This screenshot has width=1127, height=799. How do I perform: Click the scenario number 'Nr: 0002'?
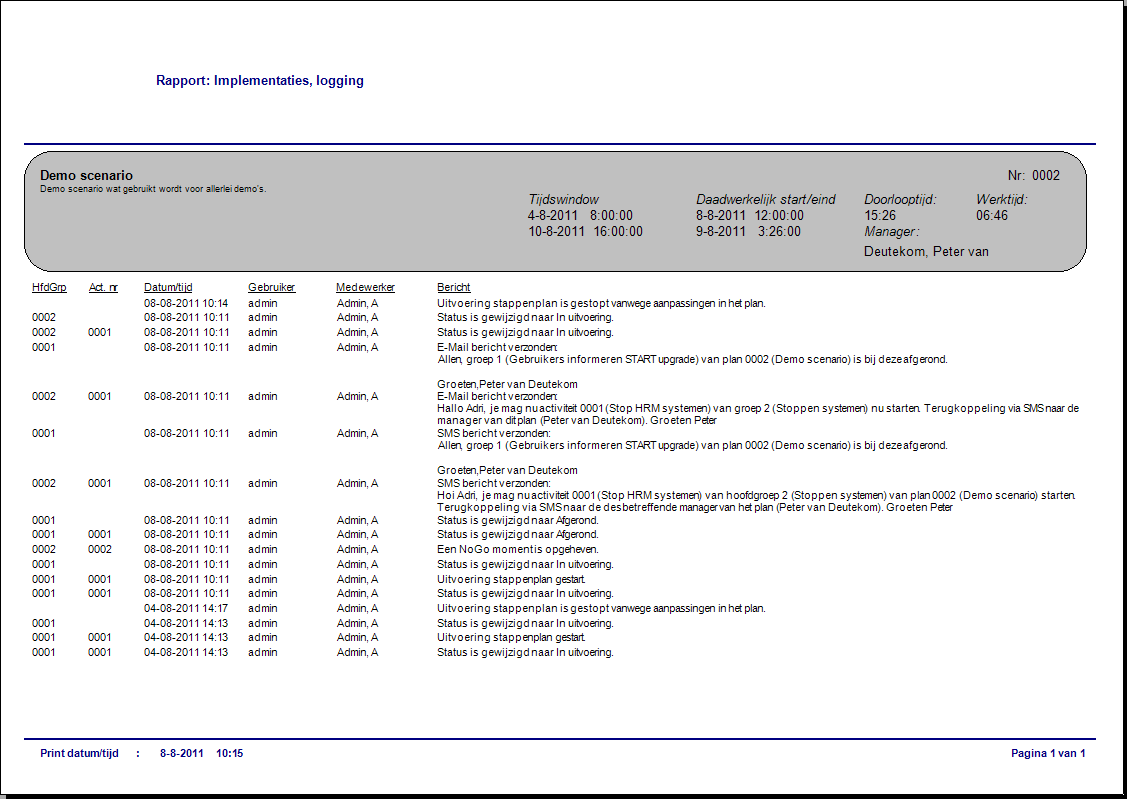[1033, 175]
